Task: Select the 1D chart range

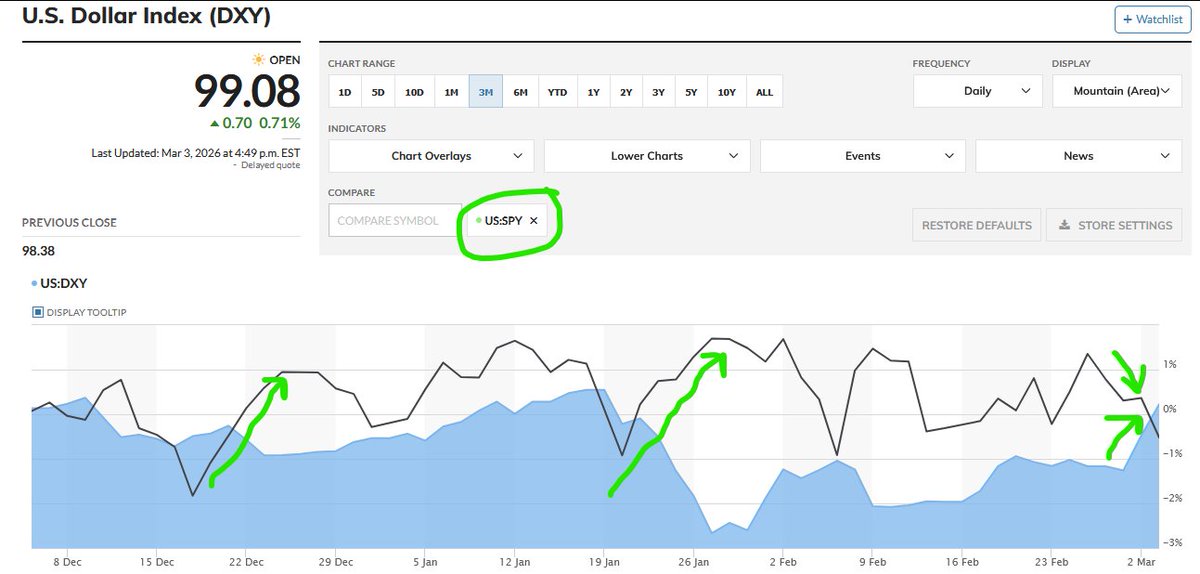Action: coord(345,92)
